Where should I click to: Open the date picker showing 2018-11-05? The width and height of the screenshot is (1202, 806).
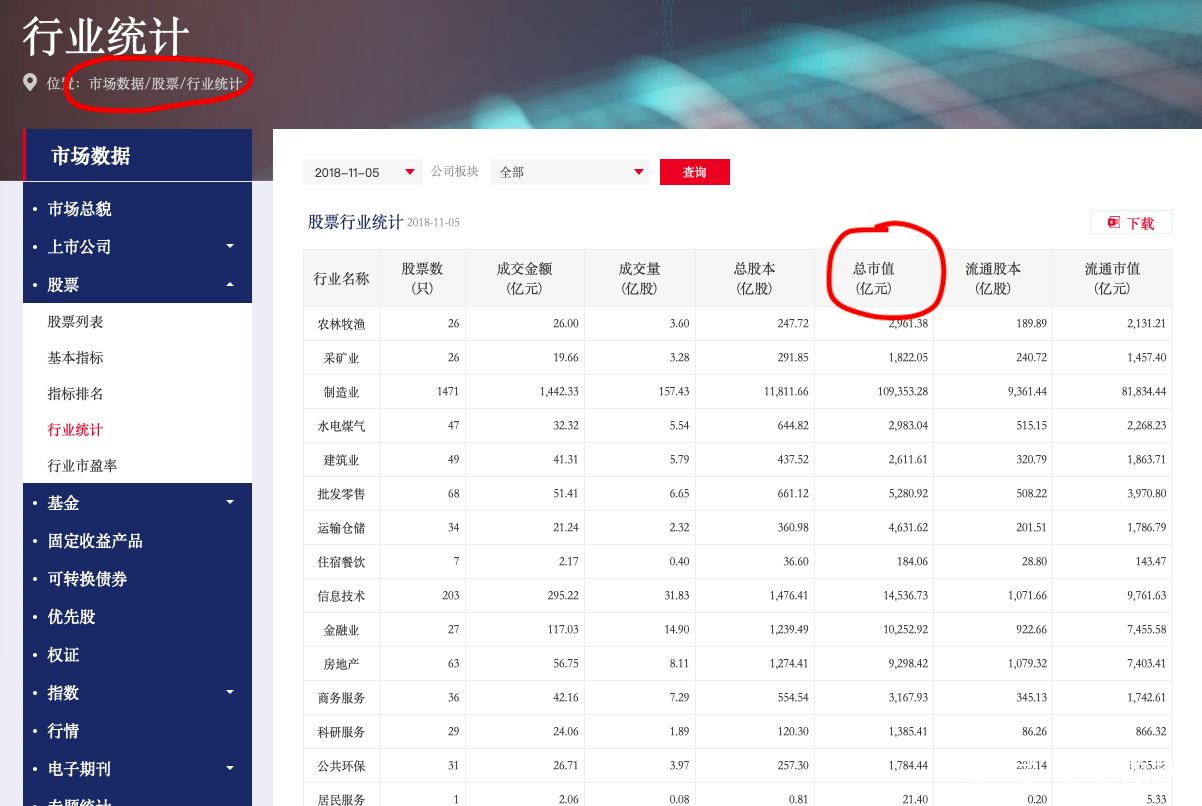point(362,172)
